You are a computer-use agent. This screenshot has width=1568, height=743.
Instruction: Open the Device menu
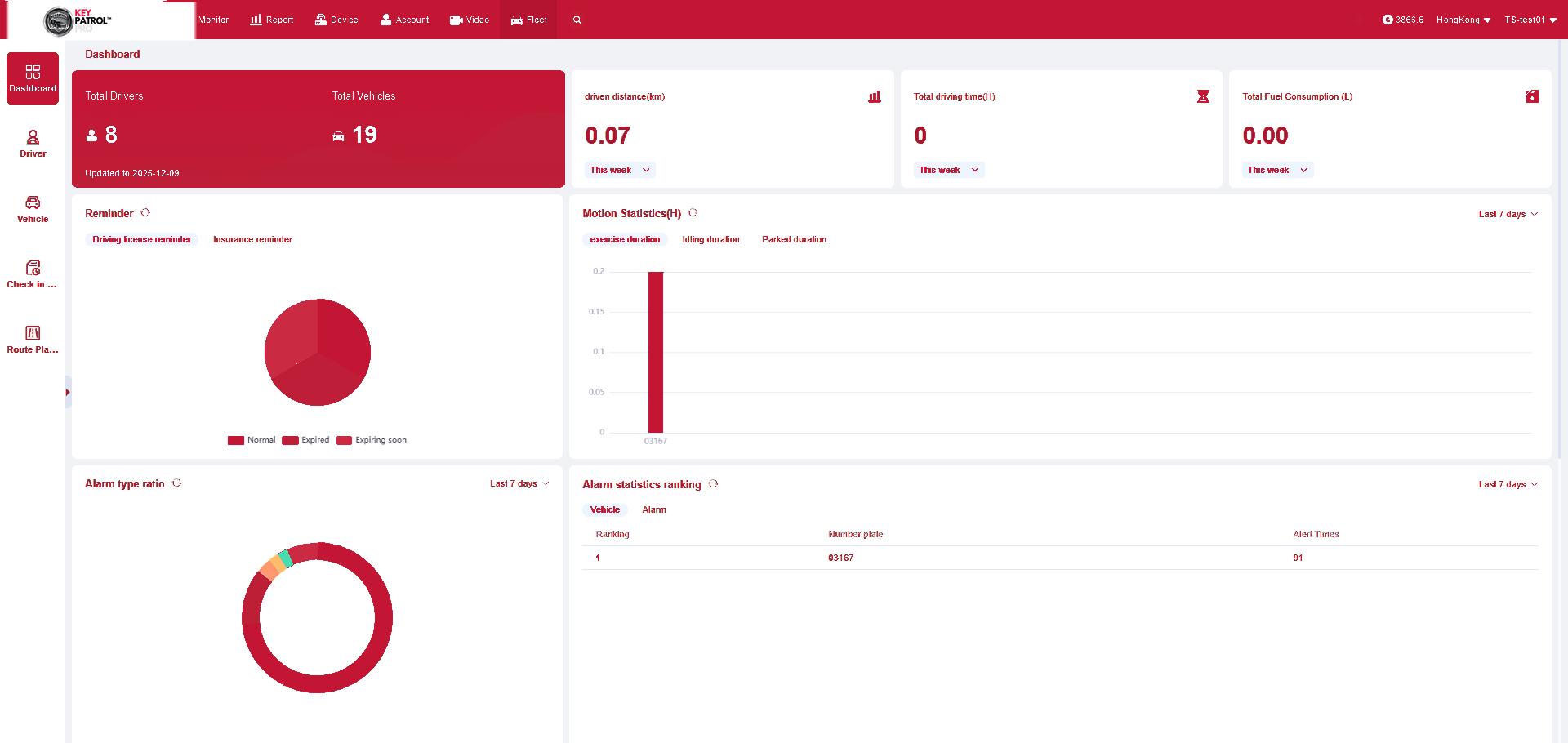tap(336, 20)
